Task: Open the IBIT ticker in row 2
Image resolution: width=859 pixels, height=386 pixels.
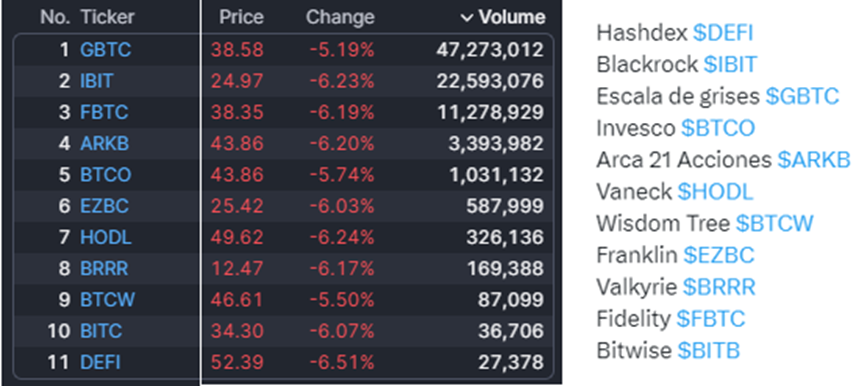Action: (x=96, y=82)
